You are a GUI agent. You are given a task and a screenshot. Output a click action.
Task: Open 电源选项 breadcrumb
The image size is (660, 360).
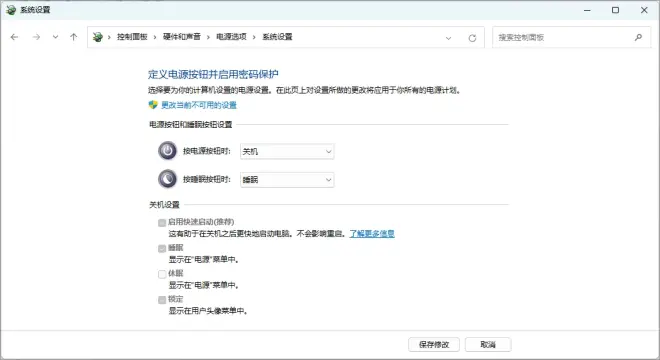(x=231, y=37)
